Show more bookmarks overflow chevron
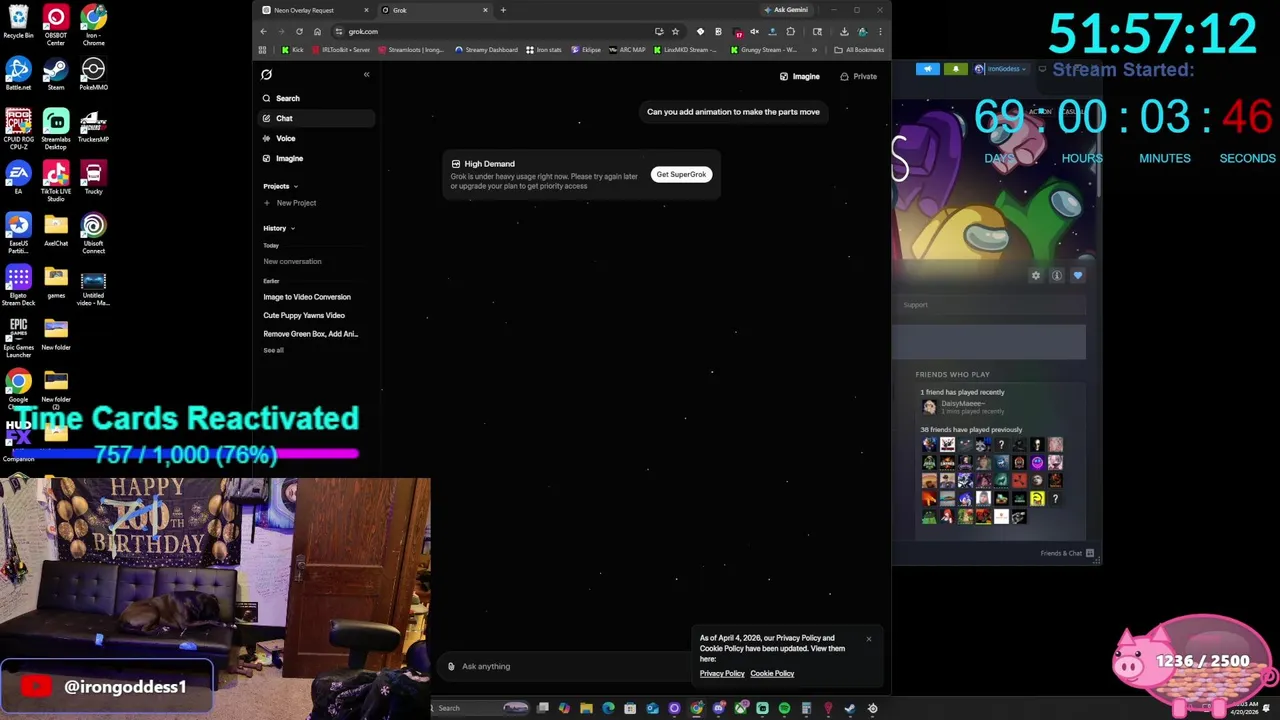Viewport: 1280px width, 720px height. [x=814, y=49]
